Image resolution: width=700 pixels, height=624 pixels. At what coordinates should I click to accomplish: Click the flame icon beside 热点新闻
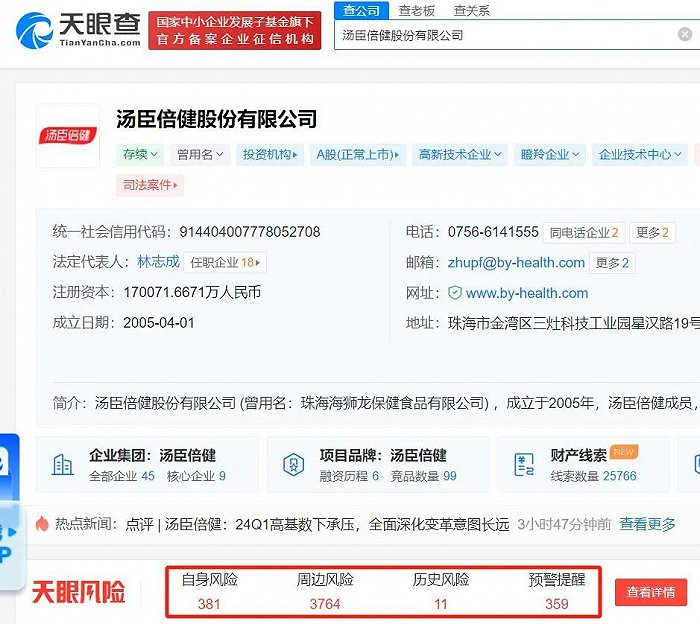coord(42,524)
